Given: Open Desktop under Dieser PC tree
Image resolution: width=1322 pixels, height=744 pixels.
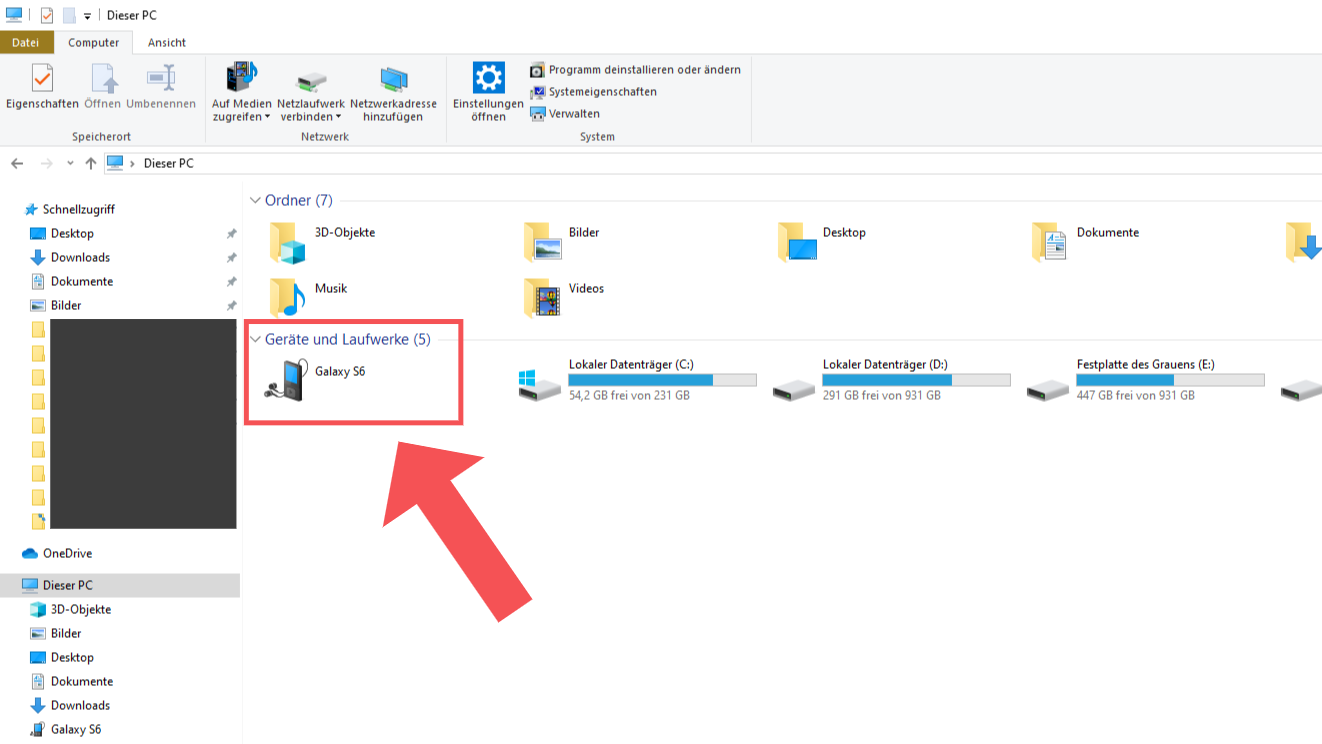Looking at the screenshot, I should coord(72,658).
